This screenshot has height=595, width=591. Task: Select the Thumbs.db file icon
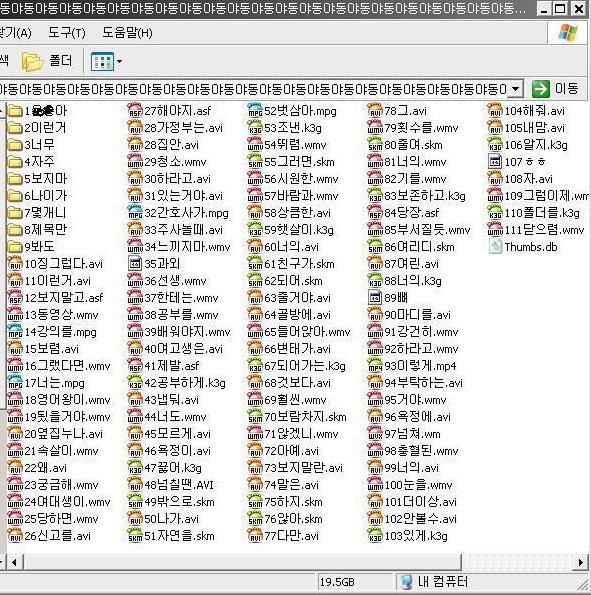495,247
